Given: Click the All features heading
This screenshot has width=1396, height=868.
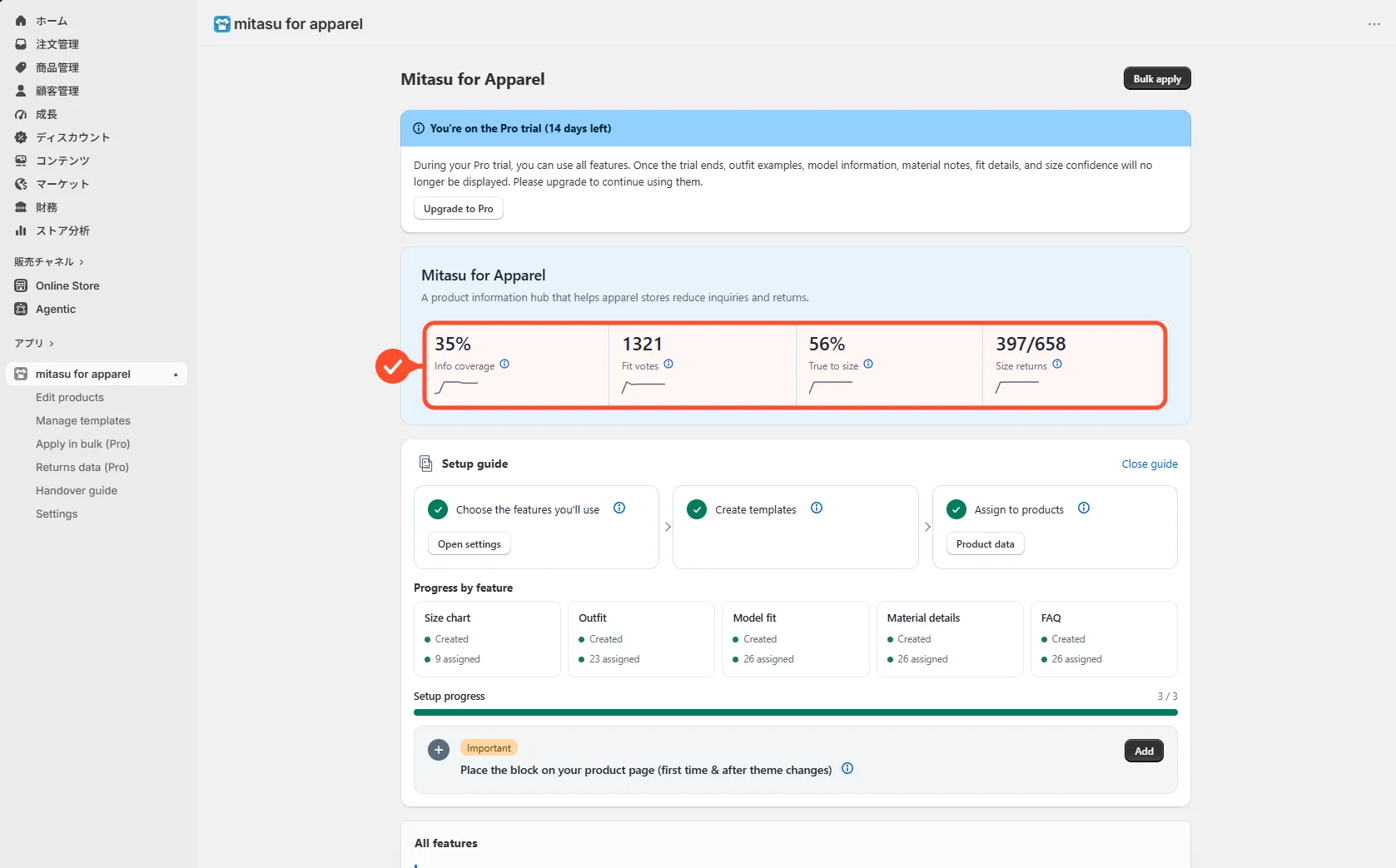Looking at the screenshot, I should point(446,843).
